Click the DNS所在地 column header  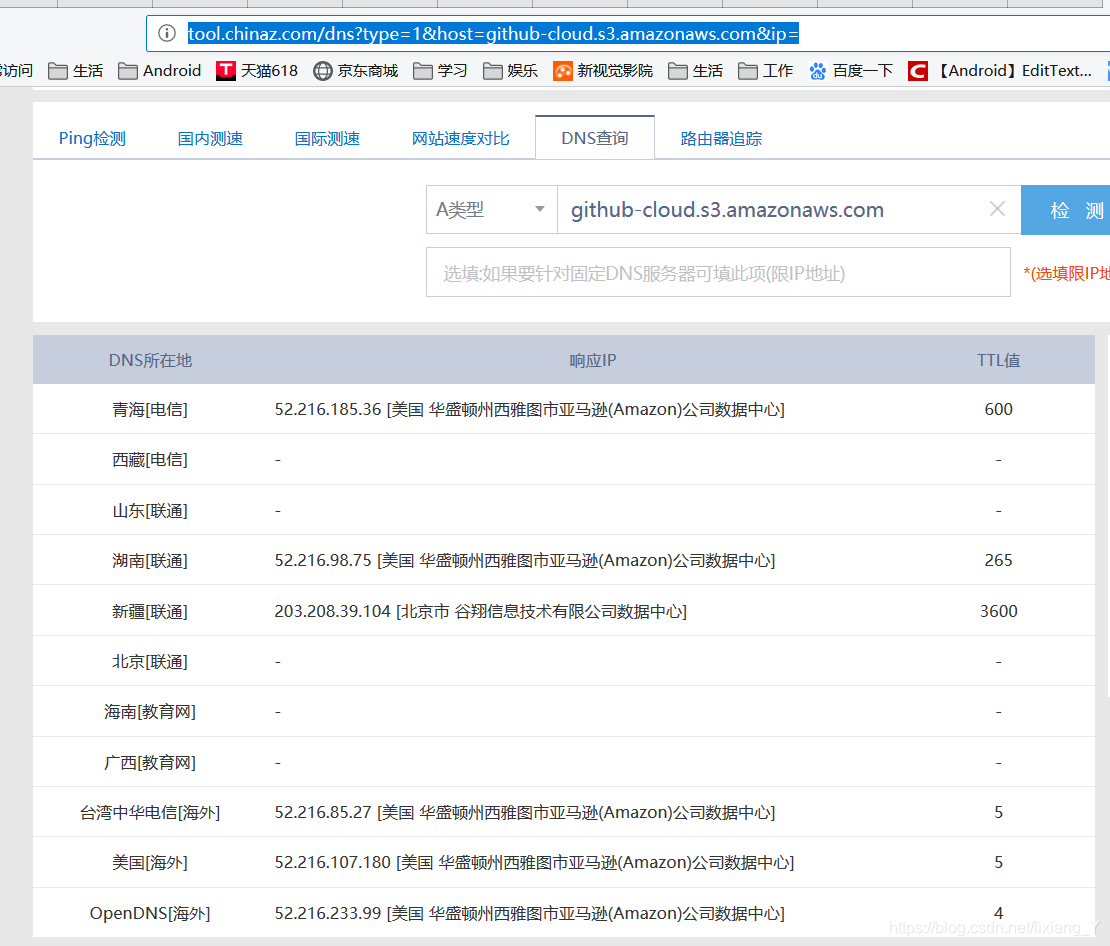150,360
